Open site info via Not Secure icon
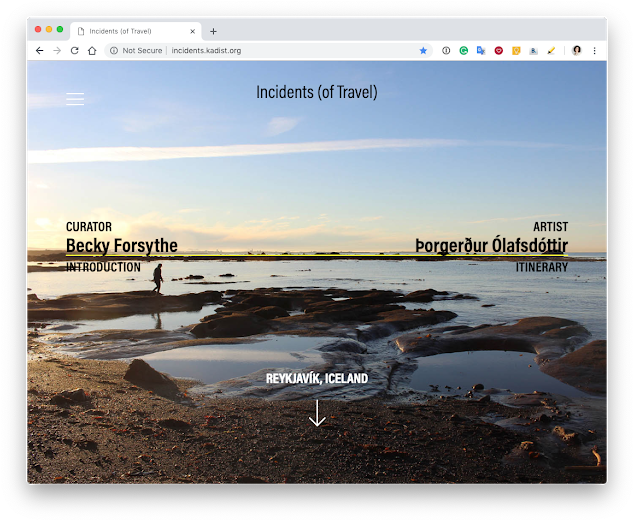633x520 pixels. coord(114,50)
